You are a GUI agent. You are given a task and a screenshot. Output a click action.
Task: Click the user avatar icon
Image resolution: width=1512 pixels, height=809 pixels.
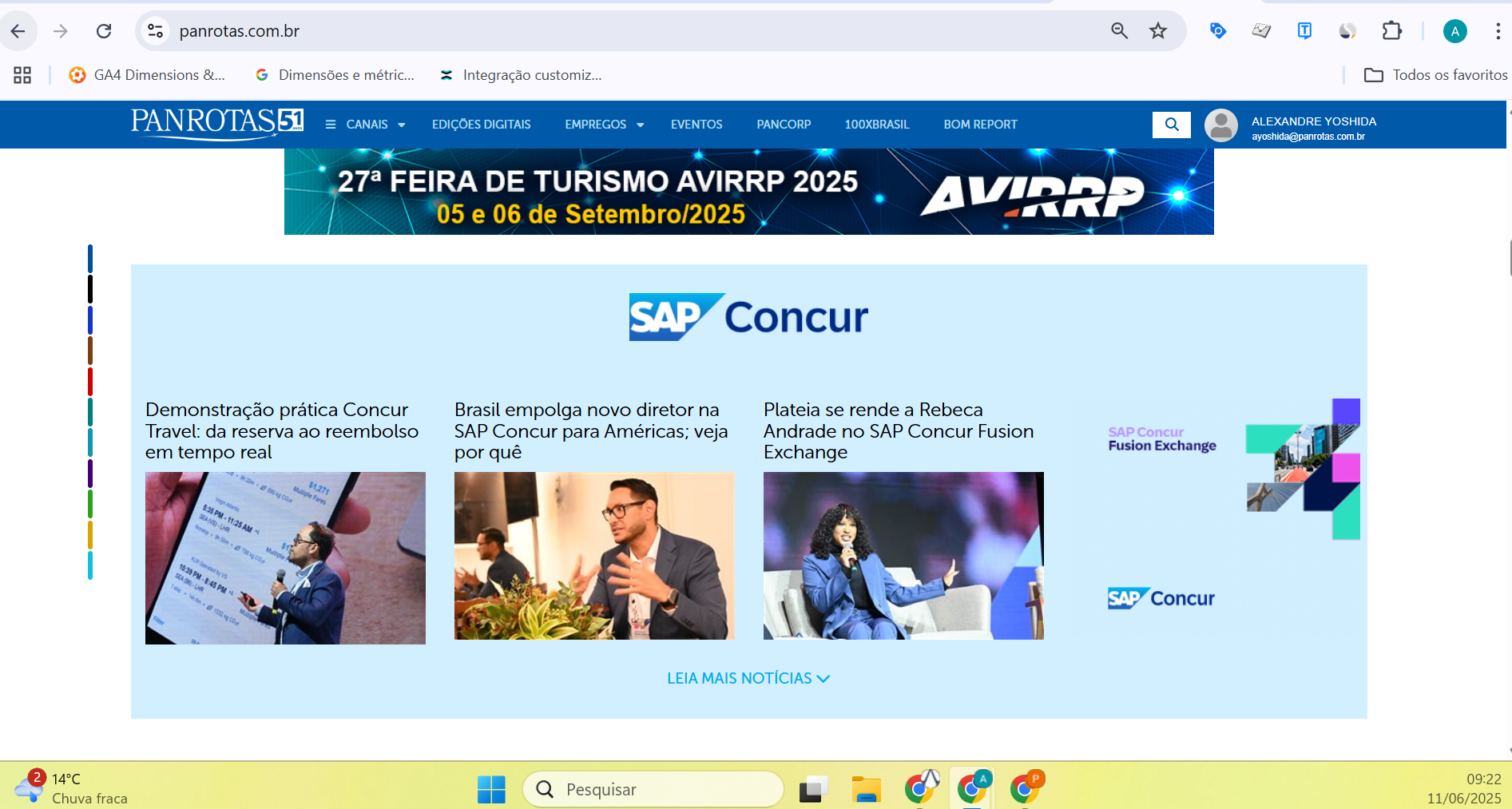click(1221, 125)
